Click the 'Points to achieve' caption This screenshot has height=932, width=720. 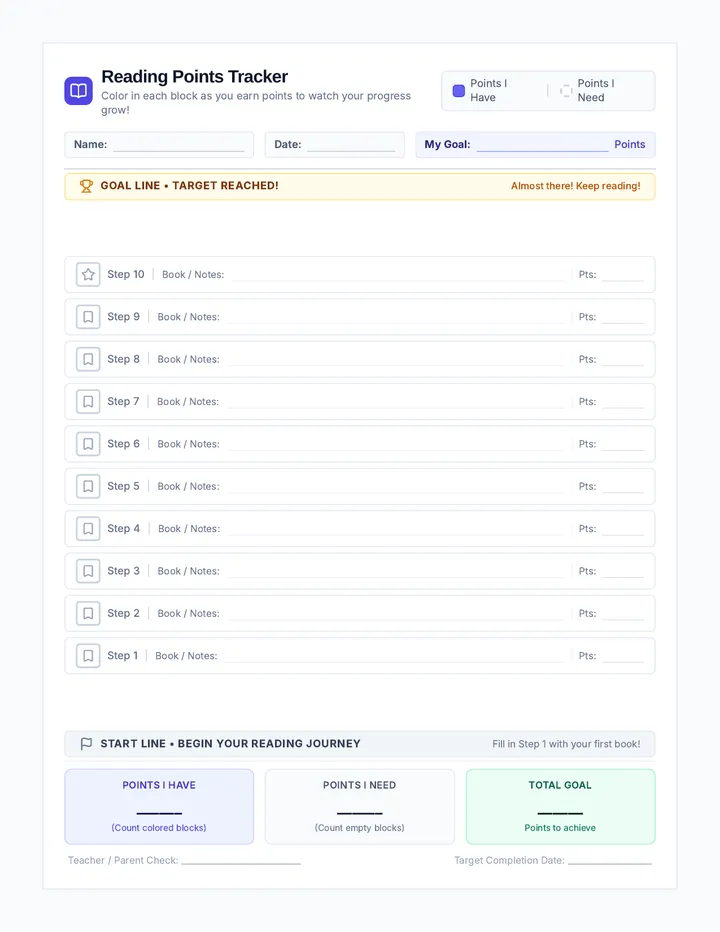click(x=560, y=828)
